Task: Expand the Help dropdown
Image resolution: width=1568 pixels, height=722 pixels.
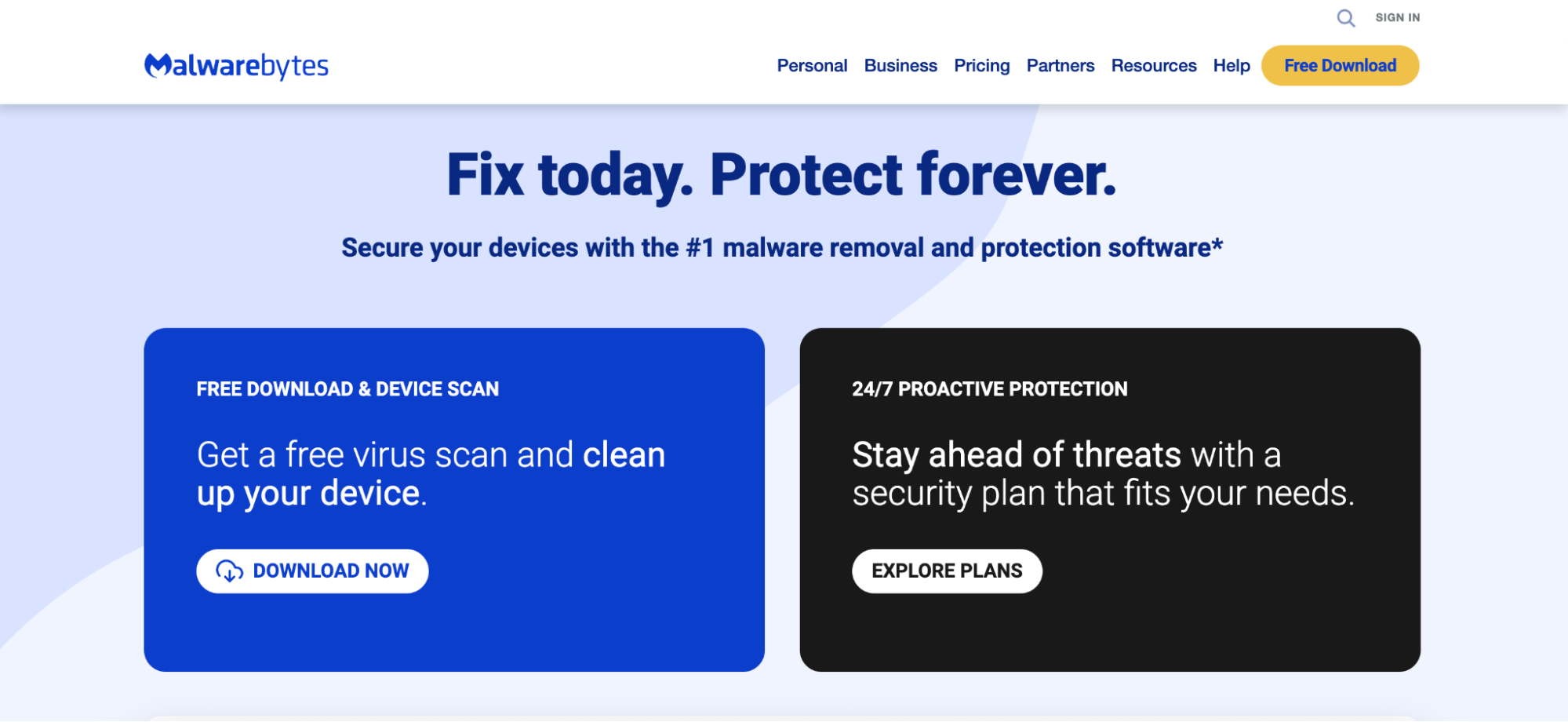Action: pyautogui.click(x=1231, y=66)
